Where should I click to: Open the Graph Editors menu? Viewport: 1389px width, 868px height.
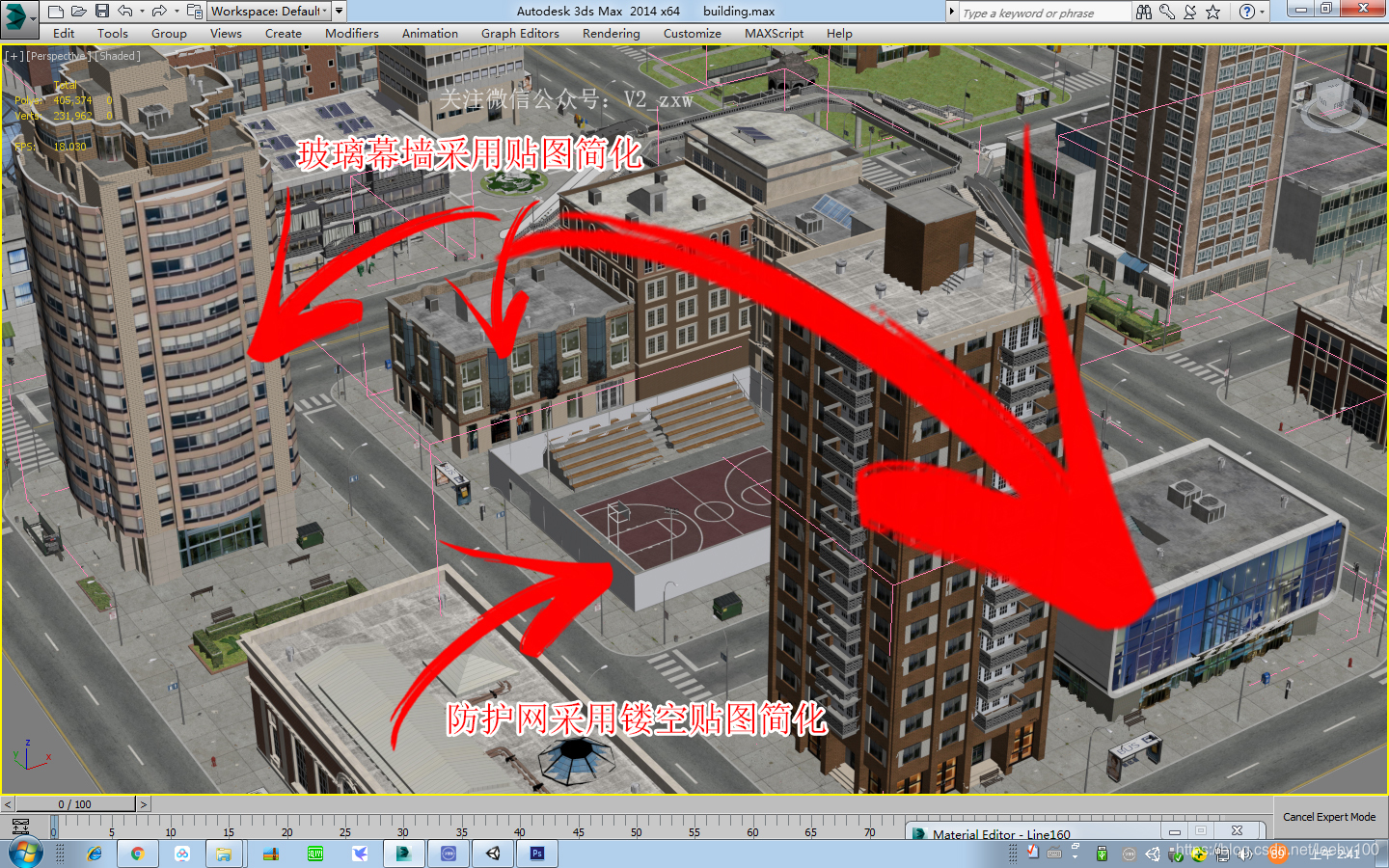point(520,34)
